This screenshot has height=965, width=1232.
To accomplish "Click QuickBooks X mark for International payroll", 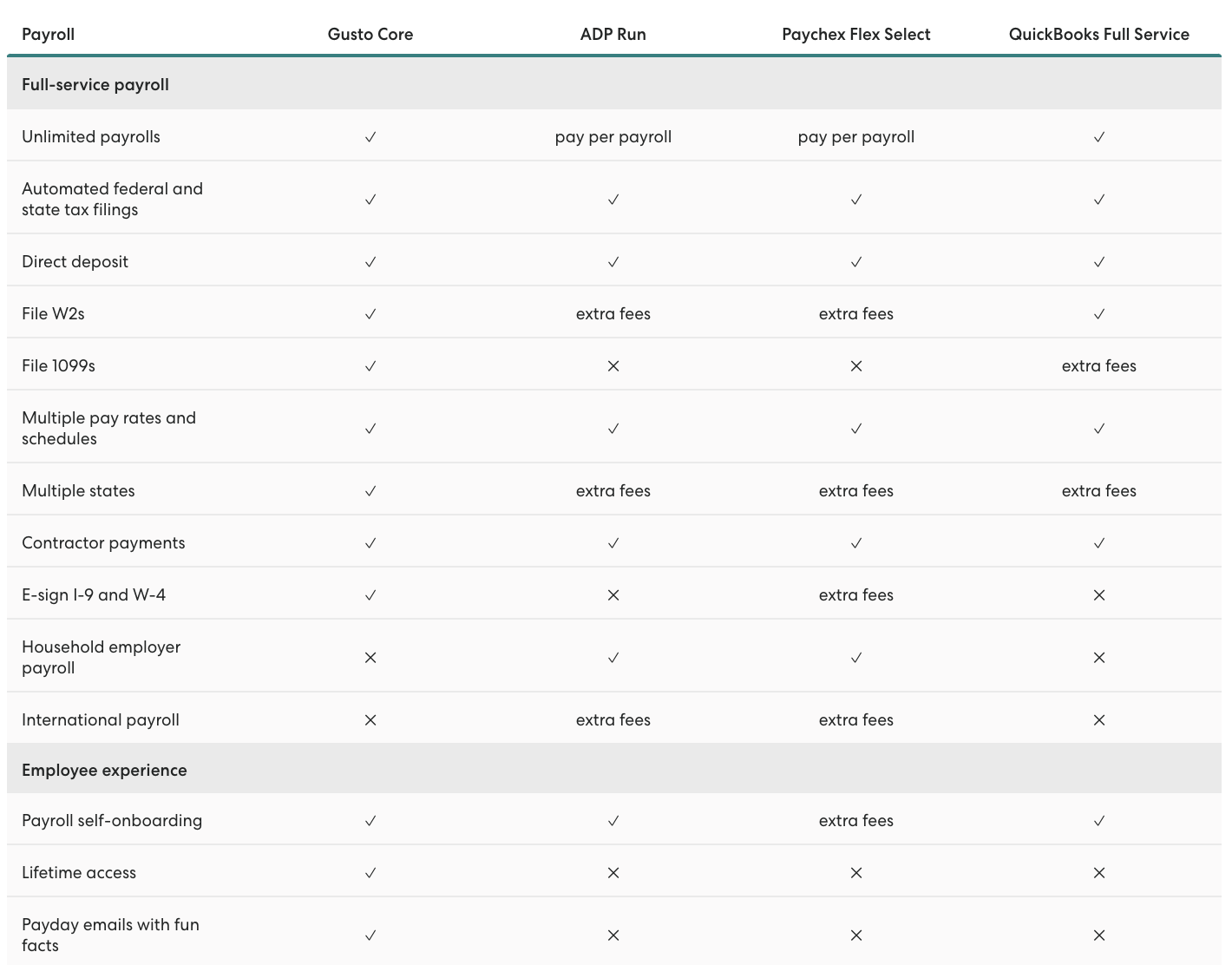I will pos(1099,720).
